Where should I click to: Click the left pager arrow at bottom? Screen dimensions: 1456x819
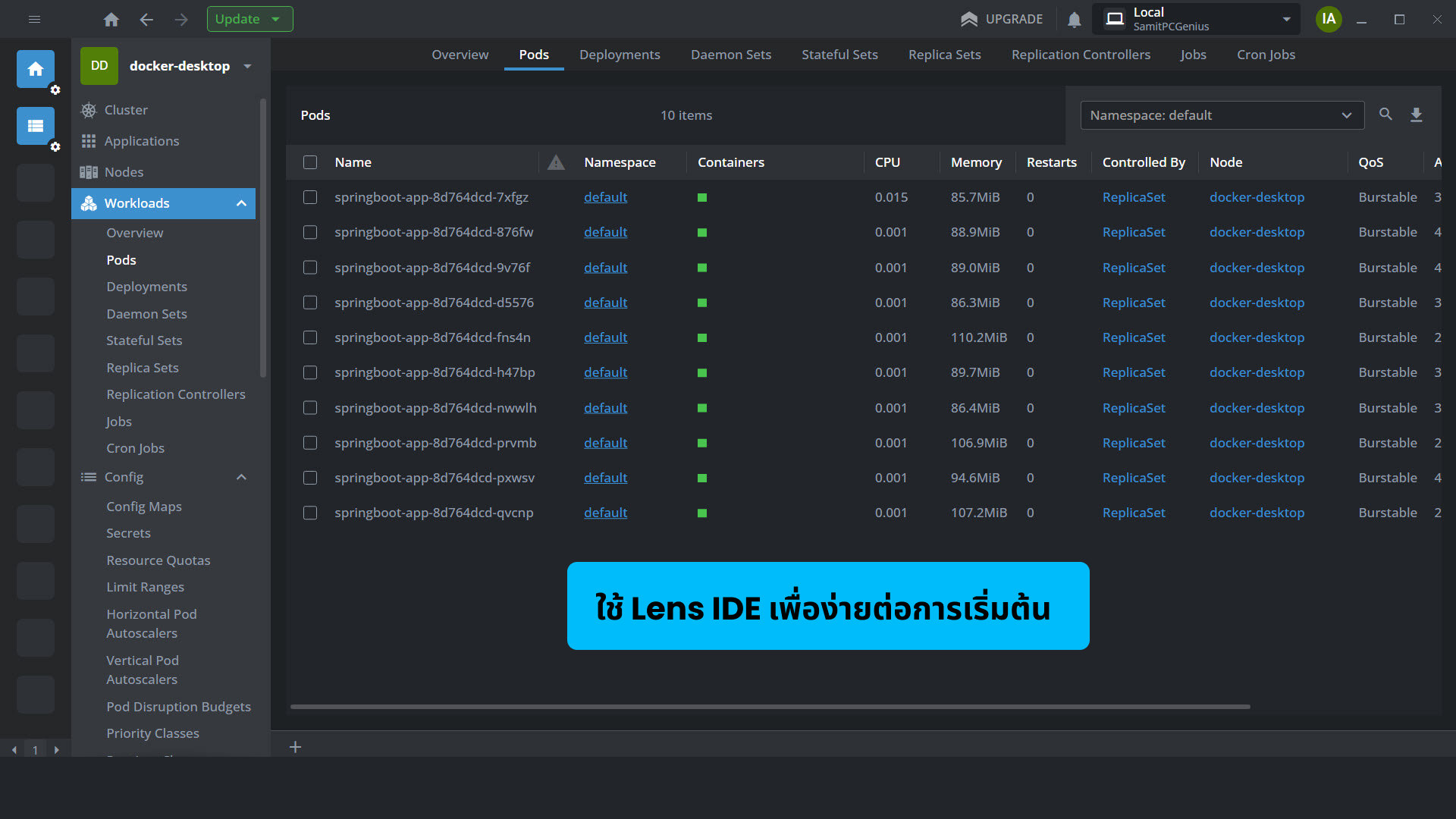click(14, 750)
